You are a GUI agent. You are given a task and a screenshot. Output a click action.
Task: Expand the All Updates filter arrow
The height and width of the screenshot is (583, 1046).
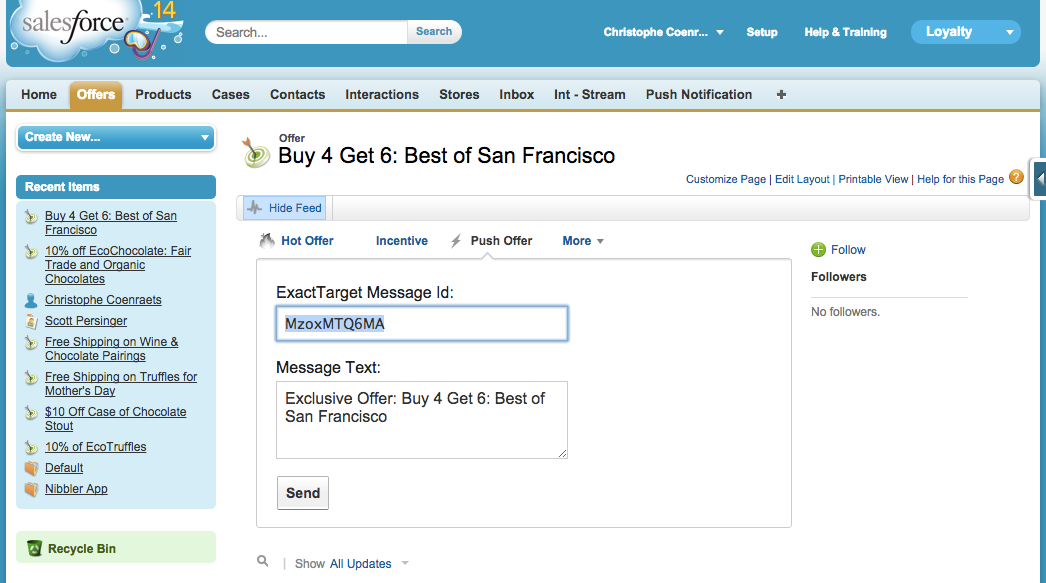pos(405,564)
